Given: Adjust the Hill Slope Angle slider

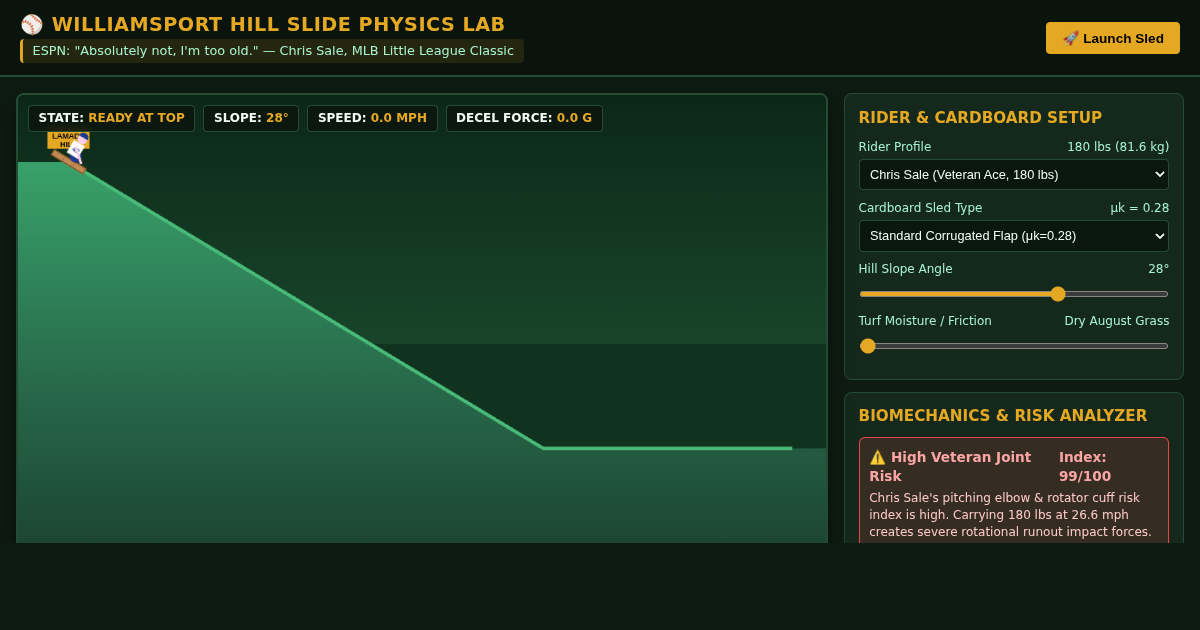Looking at the screenshot, I should point(1014,294).
